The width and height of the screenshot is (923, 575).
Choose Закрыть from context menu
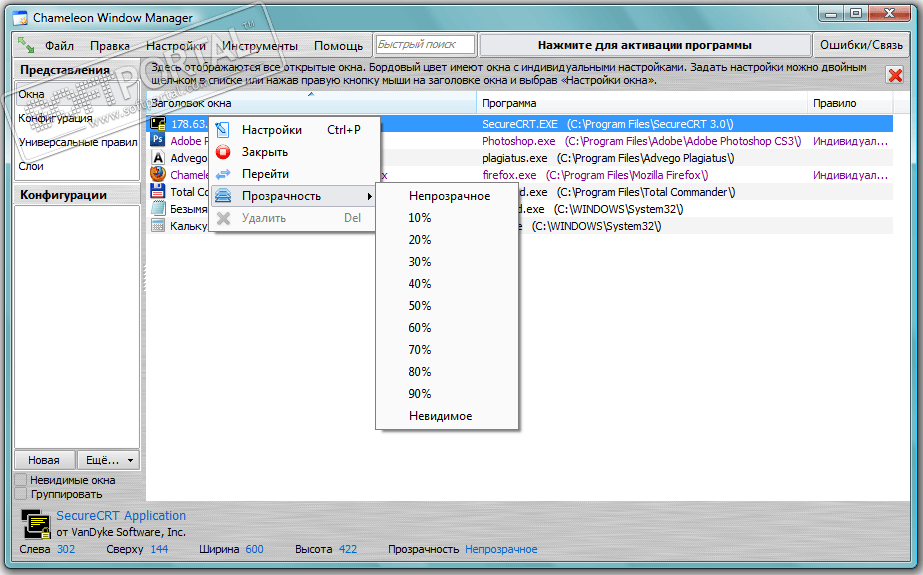(x=293, y=152)
